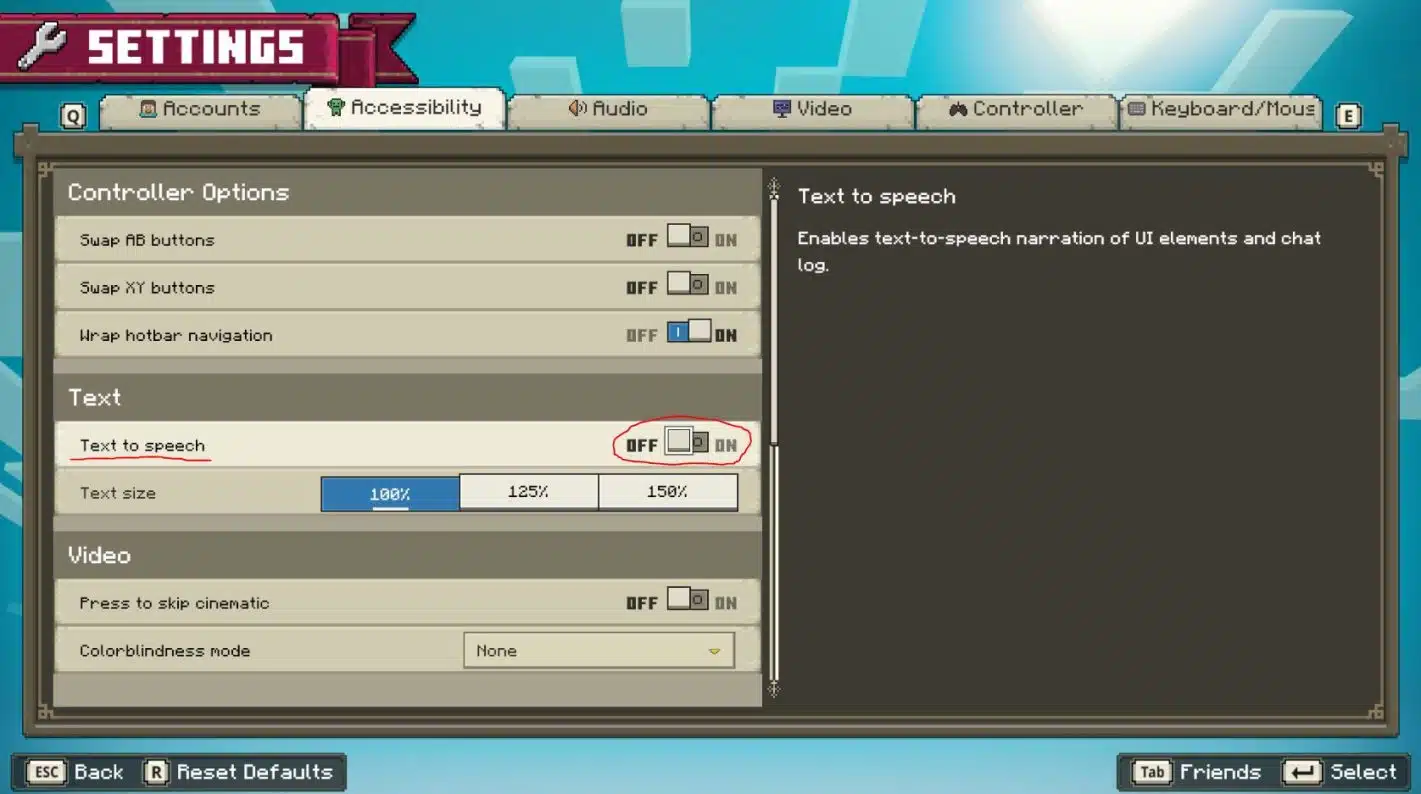Go to the Accounts tab
The width and height of the screenshot is (1421, 794).
[x=200, y=109]
